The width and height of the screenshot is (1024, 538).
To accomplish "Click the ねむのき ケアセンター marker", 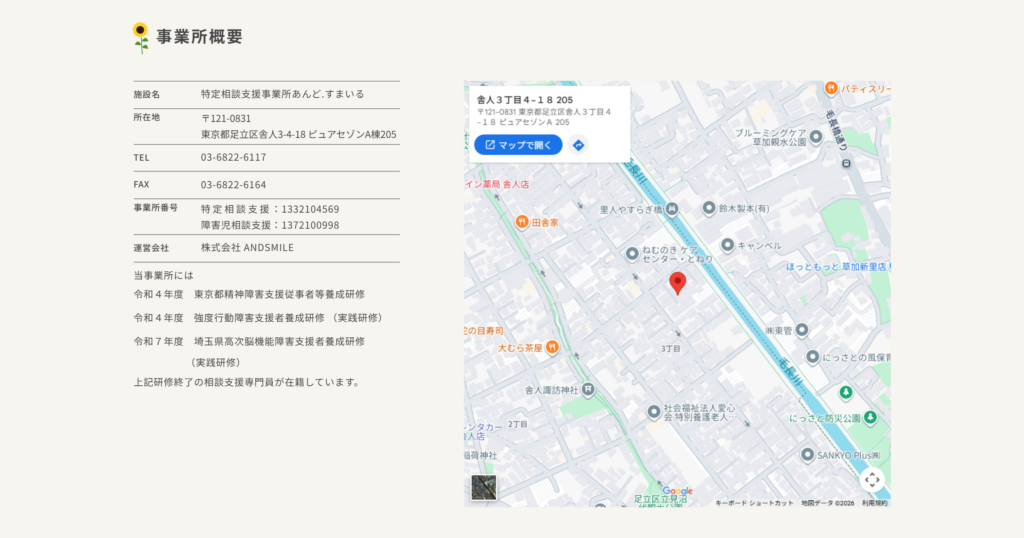I will 632,254.
